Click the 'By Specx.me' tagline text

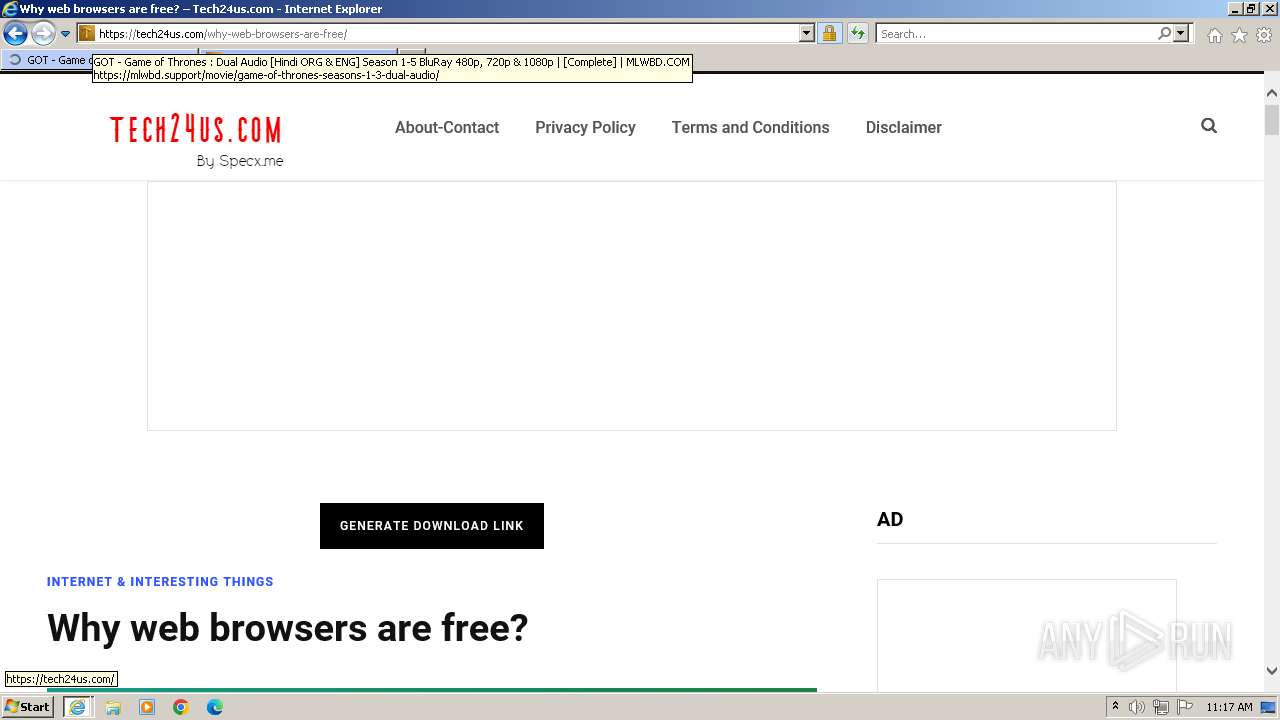[x=240, y=160]
